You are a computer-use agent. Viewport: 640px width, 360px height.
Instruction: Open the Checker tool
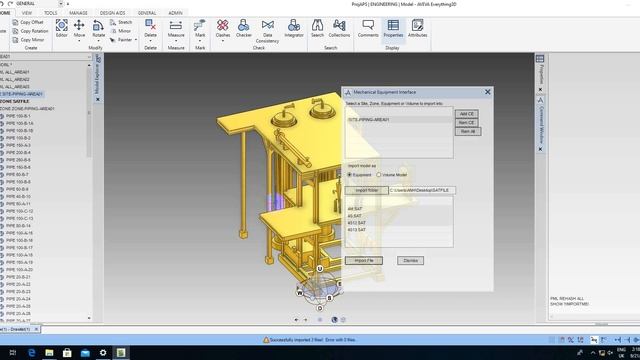pos(244,28)
